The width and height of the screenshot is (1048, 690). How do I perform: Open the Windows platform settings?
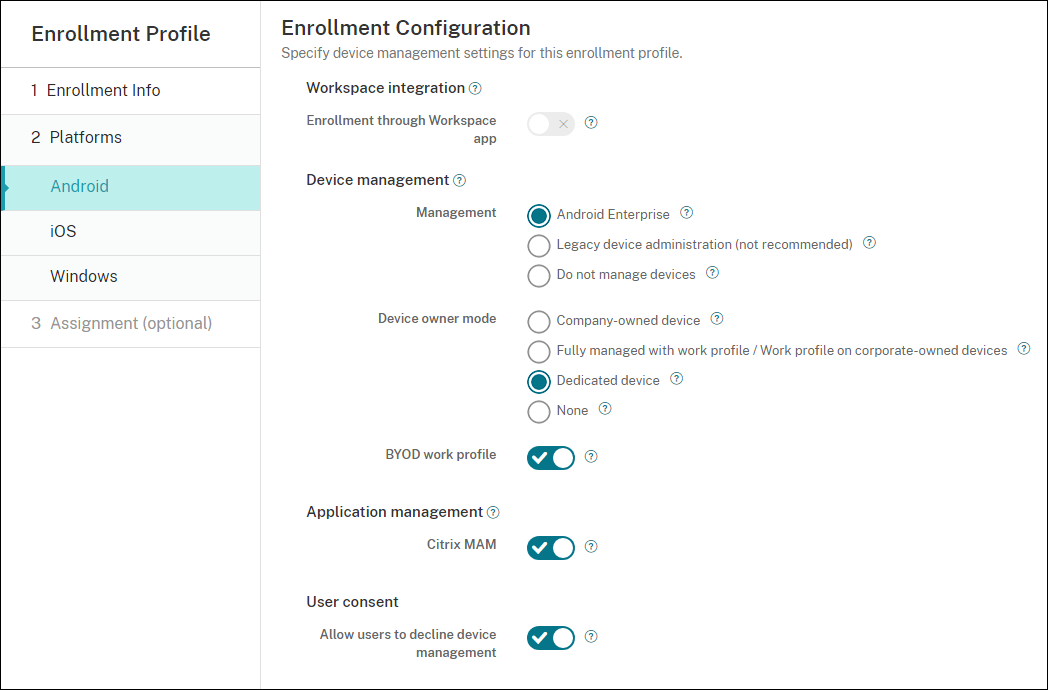coord(84,276)
